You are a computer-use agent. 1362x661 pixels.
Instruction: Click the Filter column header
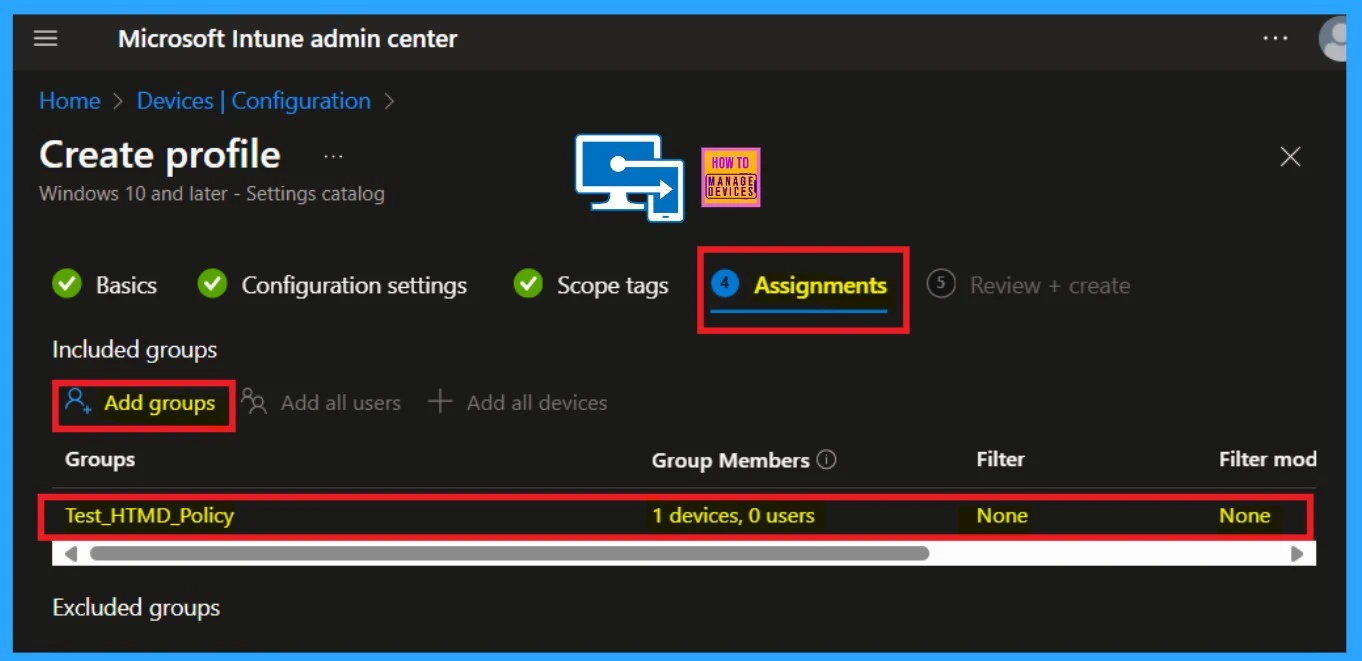1001,460
